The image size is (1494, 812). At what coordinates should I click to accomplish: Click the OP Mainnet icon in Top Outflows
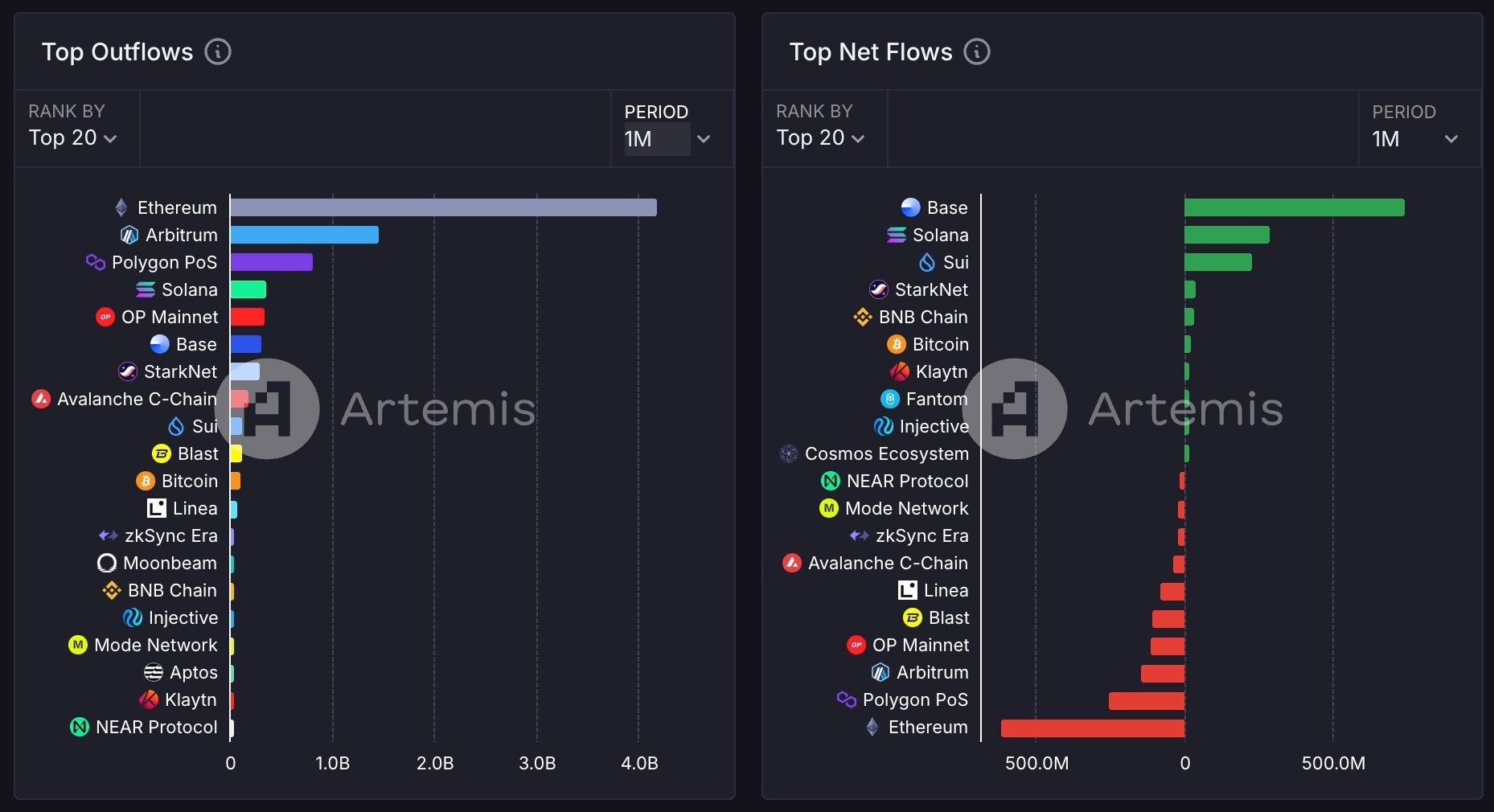[x=105, y=317]
